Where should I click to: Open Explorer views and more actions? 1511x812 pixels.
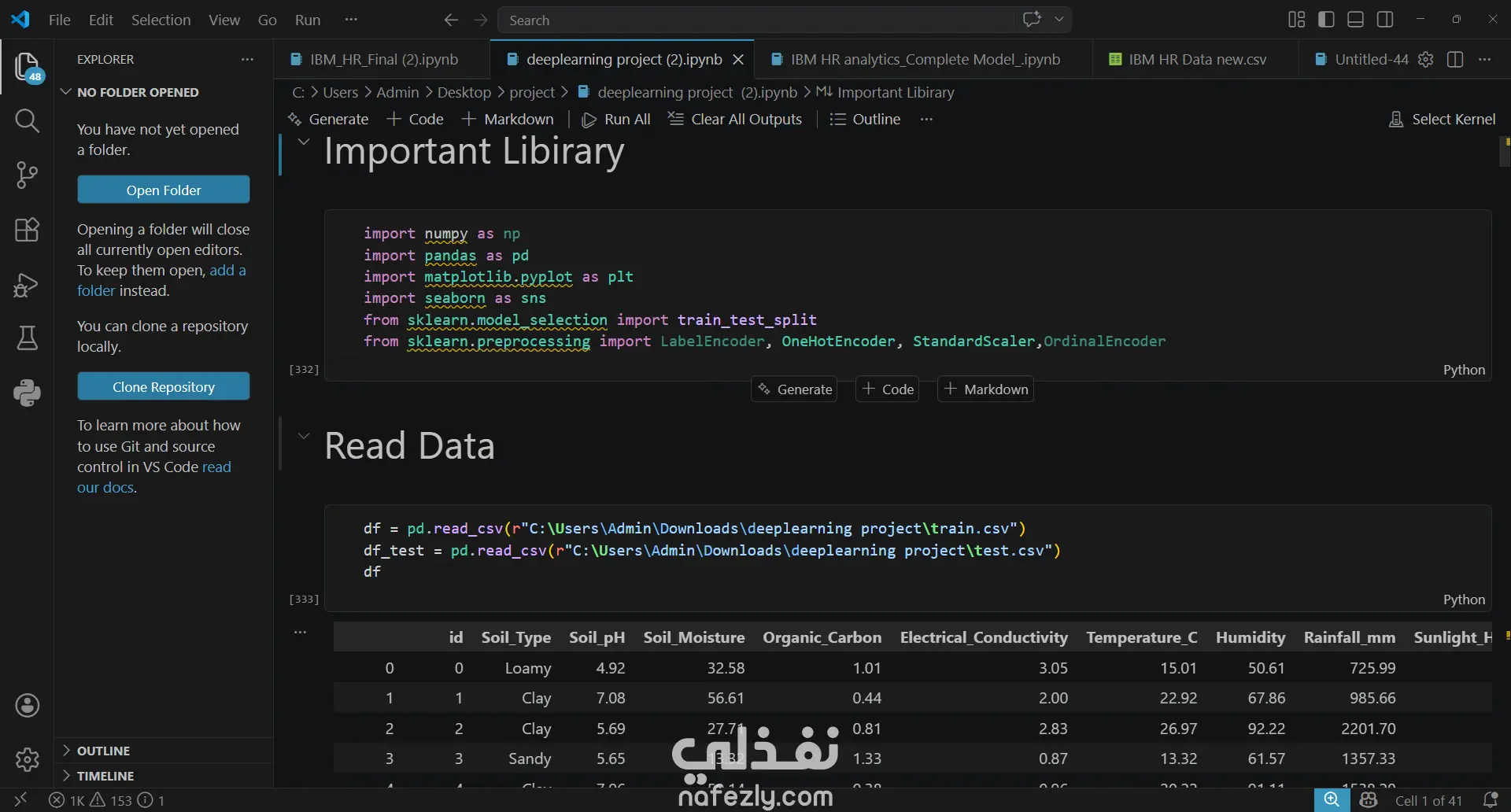click(x=247, y=60)
